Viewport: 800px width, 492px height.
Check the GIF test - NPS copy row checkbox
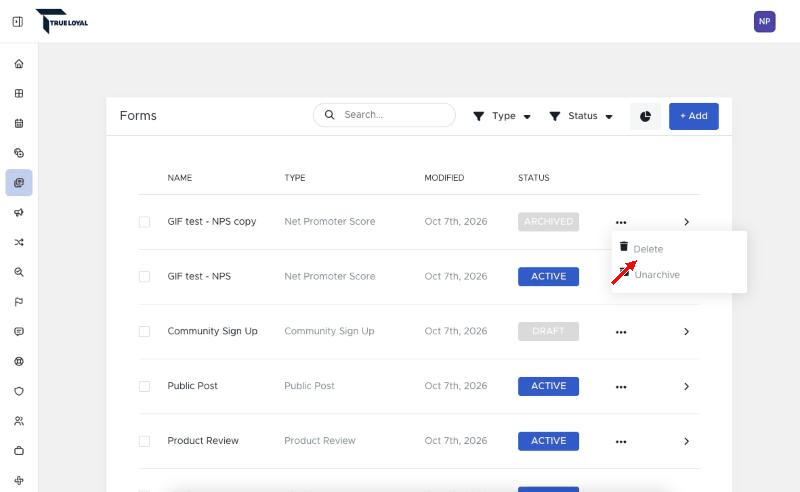pos(144,222)
